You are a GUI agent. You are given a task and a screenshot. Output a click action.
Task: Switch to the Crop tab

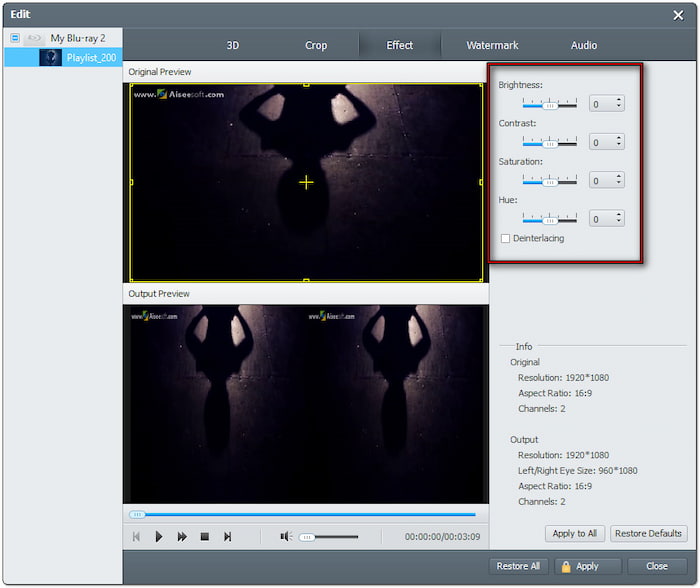coord(316,45)
